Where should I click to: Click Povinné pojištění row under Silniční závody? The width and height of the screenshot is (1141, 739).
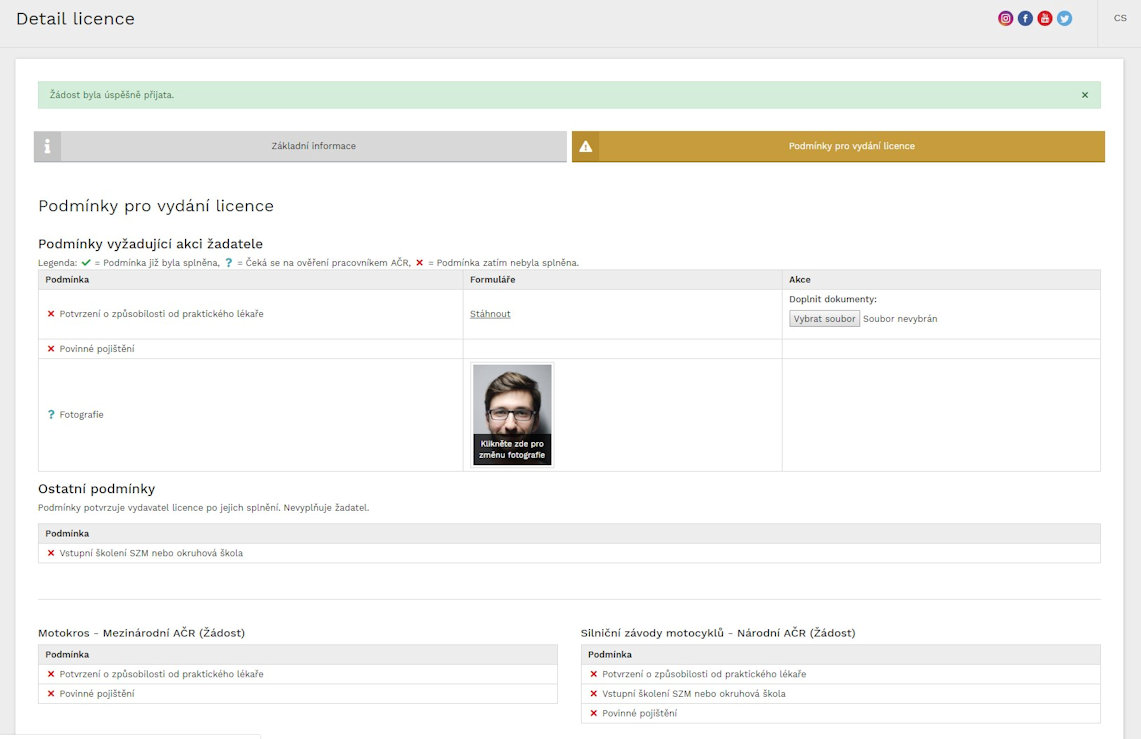(x=639, y=713)
